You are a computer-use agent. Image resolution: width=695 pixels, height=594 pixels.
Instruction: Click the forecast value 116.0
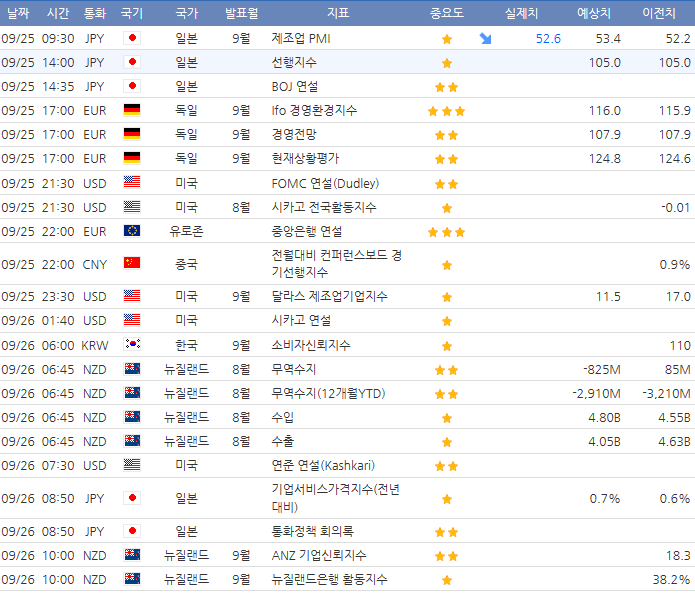605,111
